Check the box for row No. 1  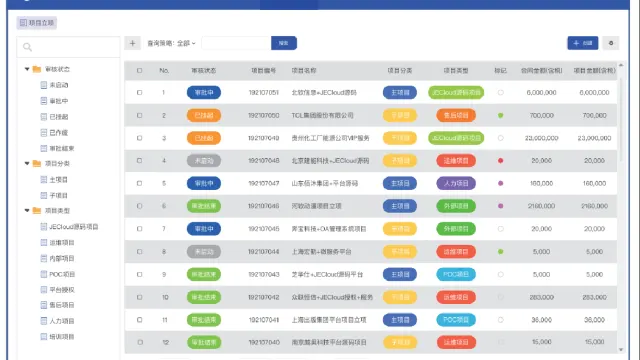tap(140, 93)
